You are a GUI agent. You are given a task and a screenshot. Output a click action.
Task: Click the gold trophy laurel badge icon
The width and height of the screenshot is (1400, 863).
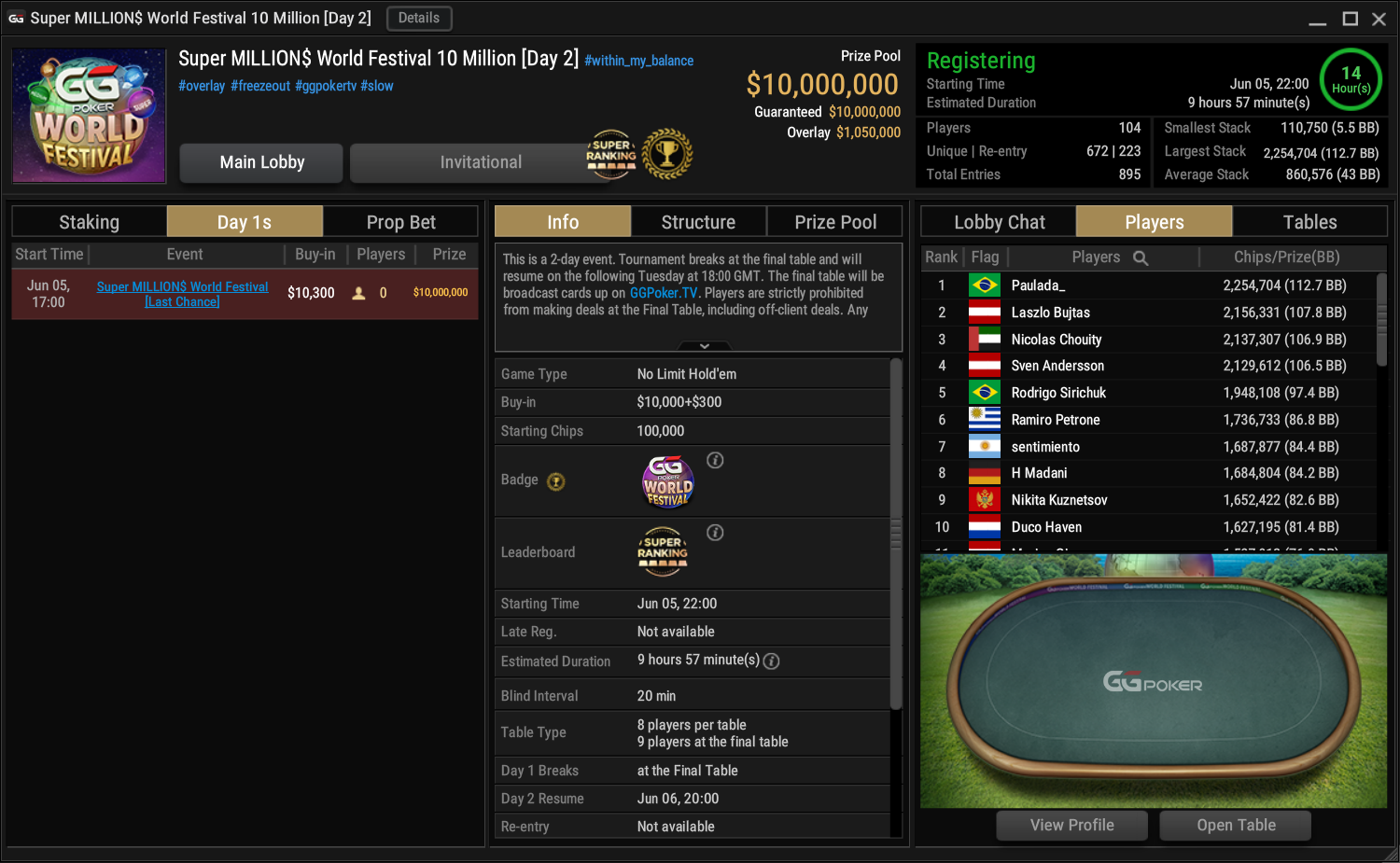667,154
